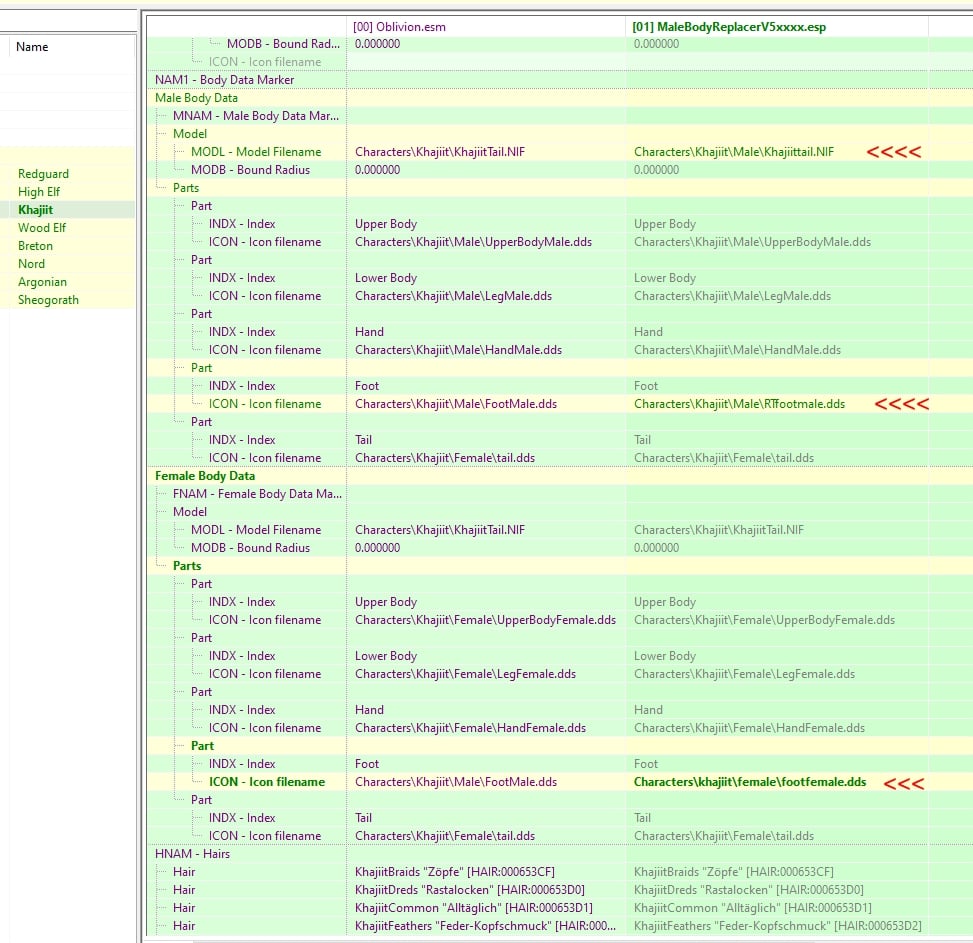Click KhajiitDreds "Rastalocken" hair entry in Oblivion.esm column
973x943 pixels.
[470, 890]
